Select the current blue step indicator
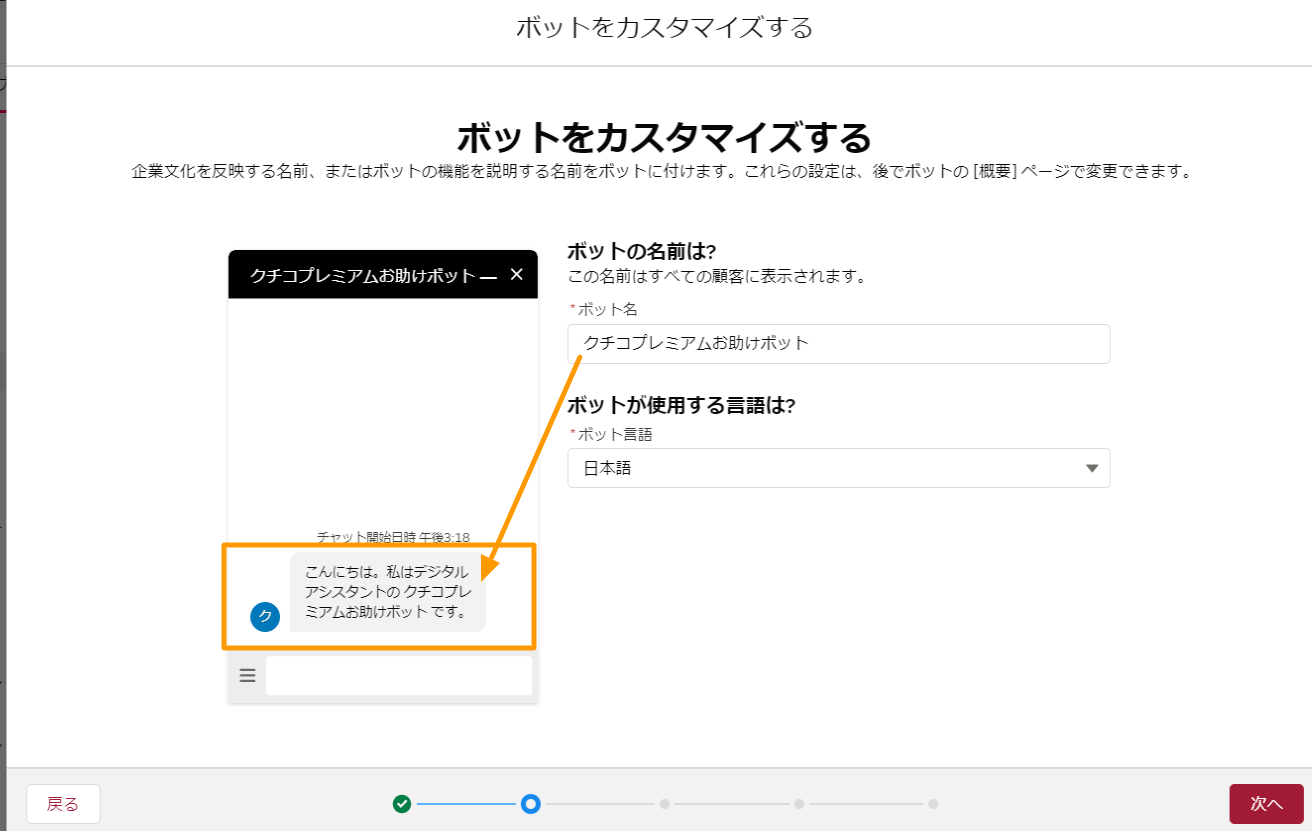This screenshot has height=831, width=1312. [x=531, y=803]
